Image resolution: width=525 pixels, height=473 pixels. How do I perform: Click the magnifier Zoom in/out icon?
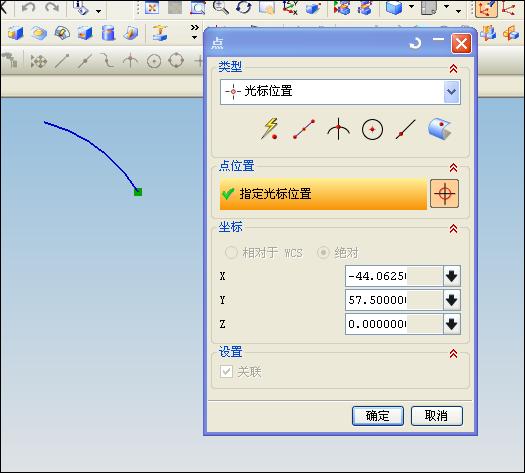221,7
